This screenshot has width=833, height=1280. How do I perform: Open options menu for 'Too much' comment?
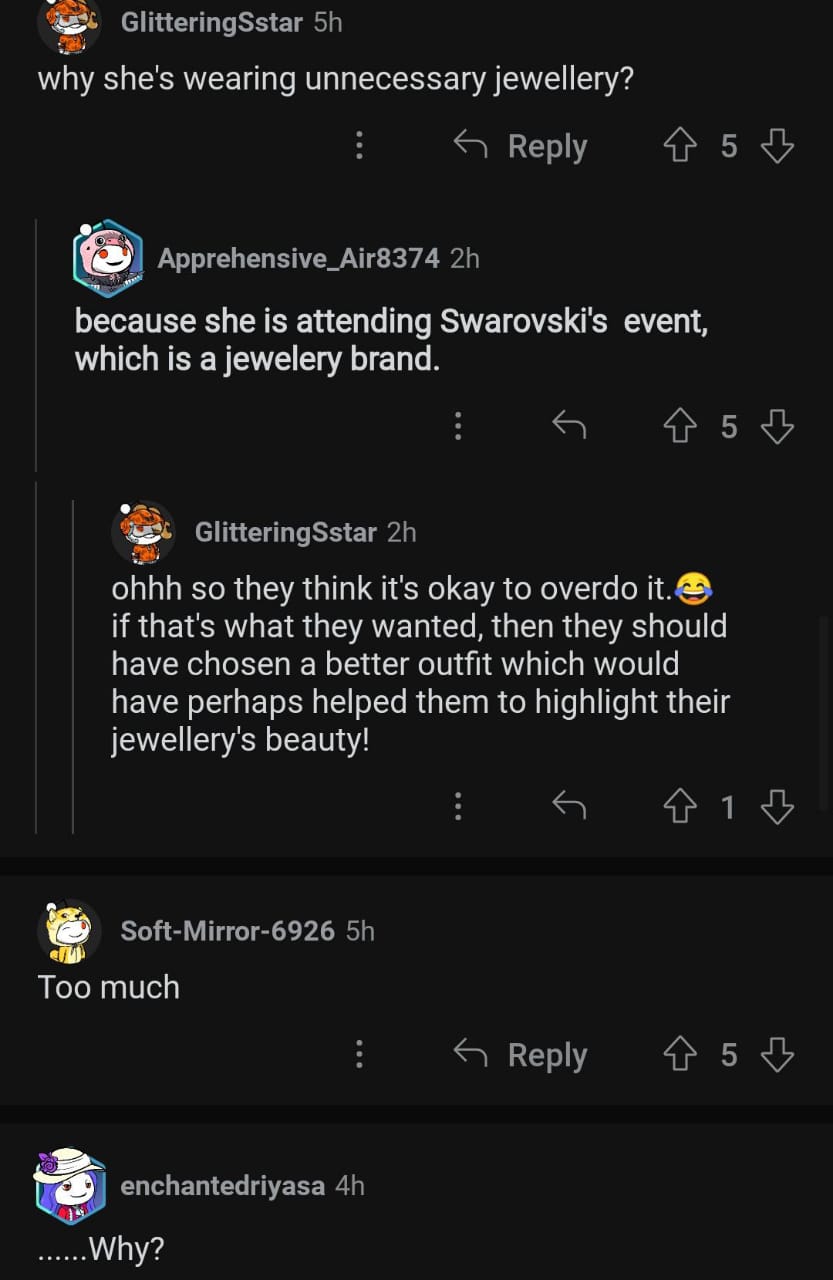pyautogui.click(x=359, y=1055)
